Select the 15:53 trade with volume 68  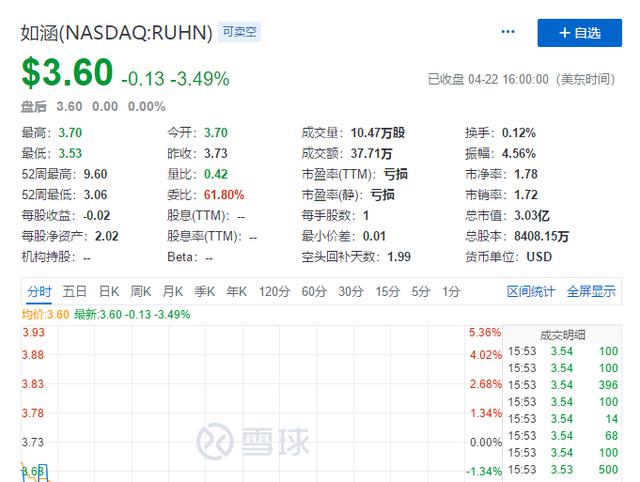point(563,436)
